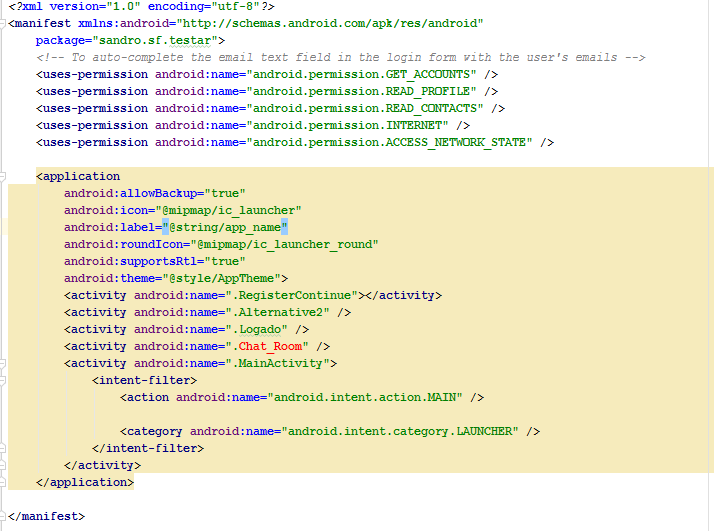The width and height of the screenshot is (714, 531).
Task: Click "@string/app_name" label value
Action: (x=225, y=227)
